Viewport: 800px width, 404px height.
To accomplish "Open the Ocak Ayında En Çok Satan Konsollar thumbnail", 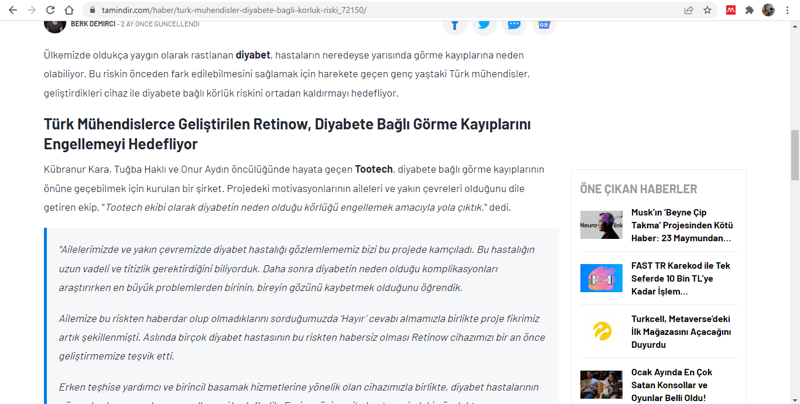I will [x=601, y=384].
